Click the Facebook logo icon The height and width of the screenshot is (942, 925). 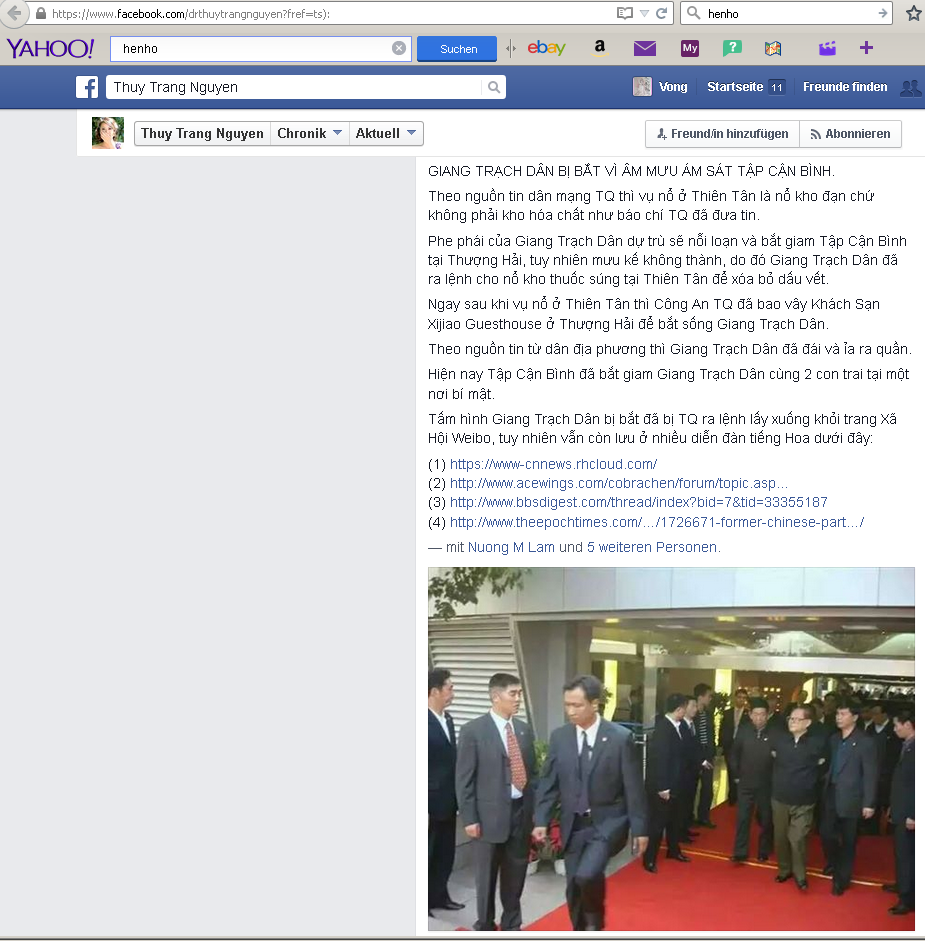tap(87, 87)
